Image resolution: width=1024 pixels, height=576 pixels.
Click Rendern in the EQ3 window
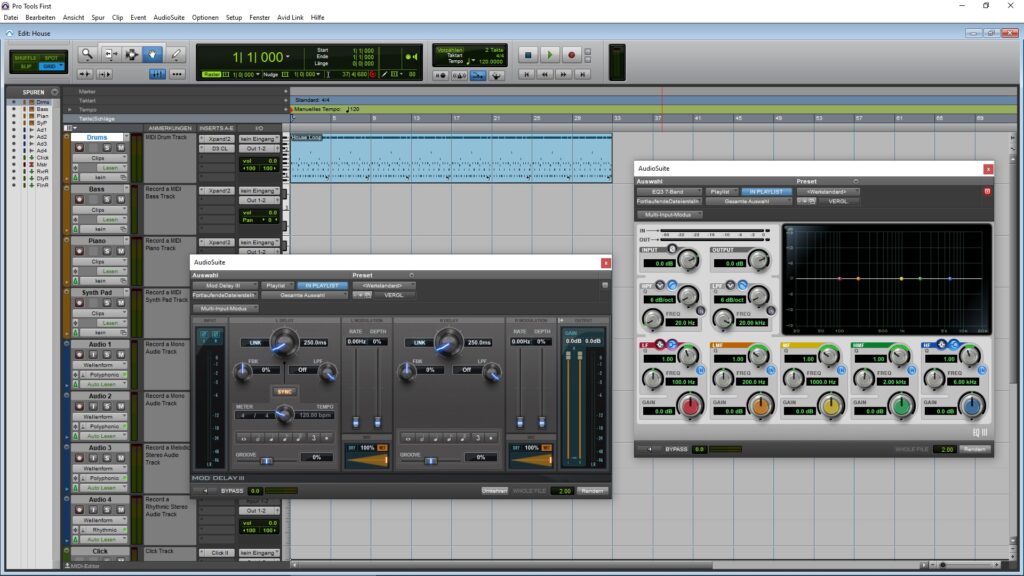974,449
